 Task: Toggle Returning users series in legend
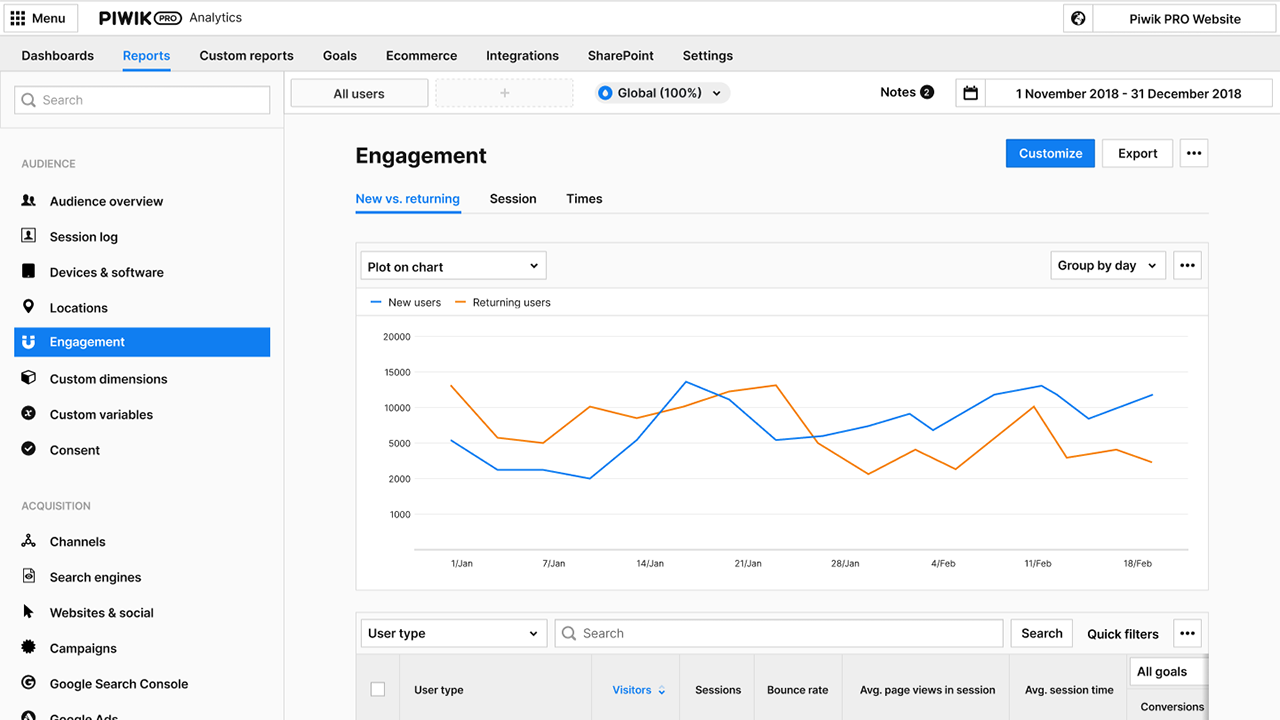tap(502, 302)
